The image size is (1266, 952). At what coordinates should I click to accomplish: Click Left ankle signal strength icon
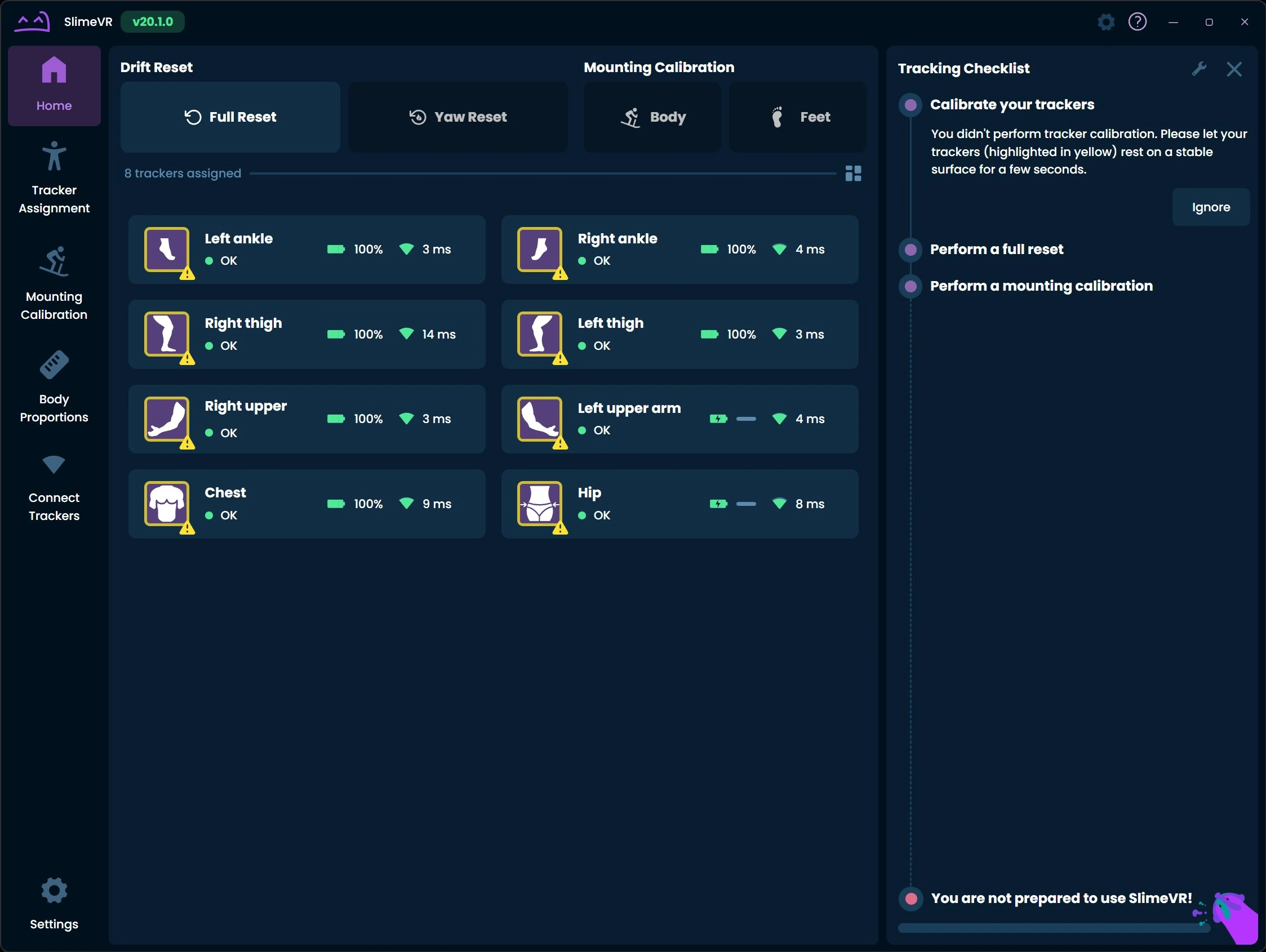tap(406, 249)
